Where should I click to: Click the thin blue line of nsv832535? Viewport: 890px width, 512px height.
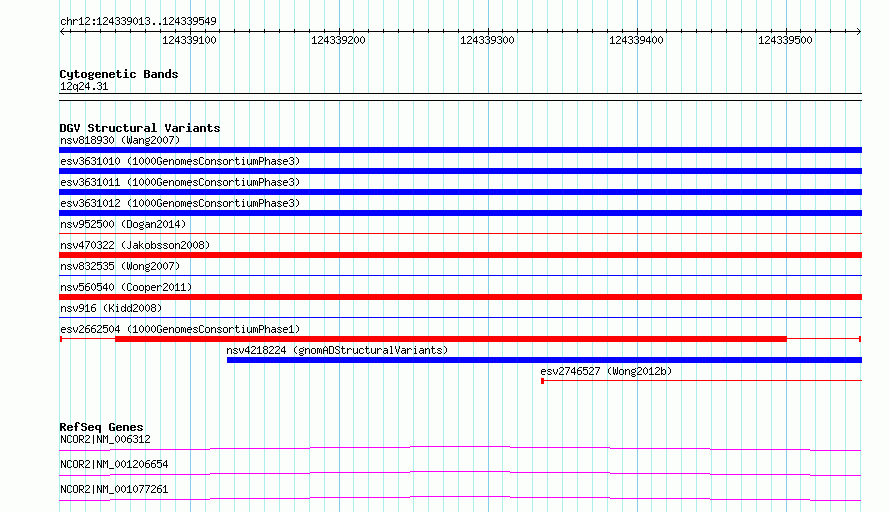tap(460, 275)
